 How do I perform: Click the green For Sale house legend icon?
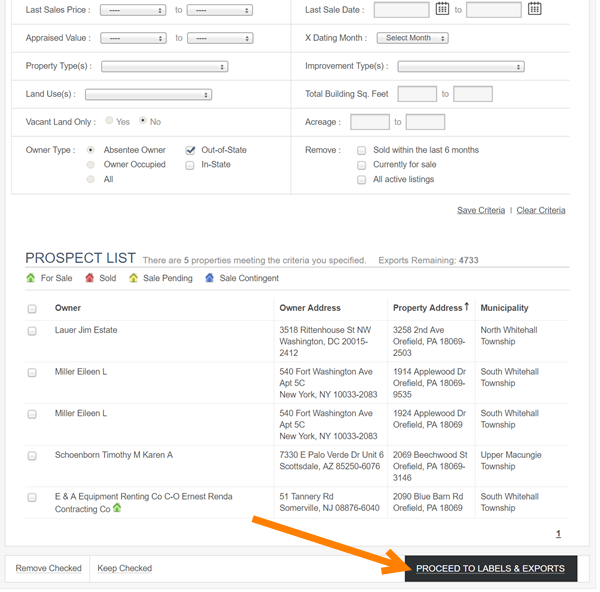[x=31, y=278]
